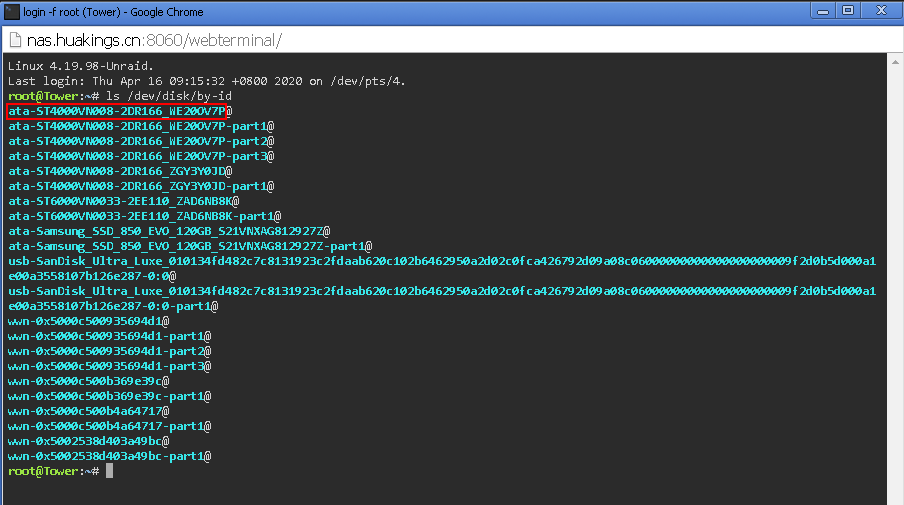
Task: Click the wwn-0x5002538d403a49bc-part1 entry
Action: tap(109, 456)
